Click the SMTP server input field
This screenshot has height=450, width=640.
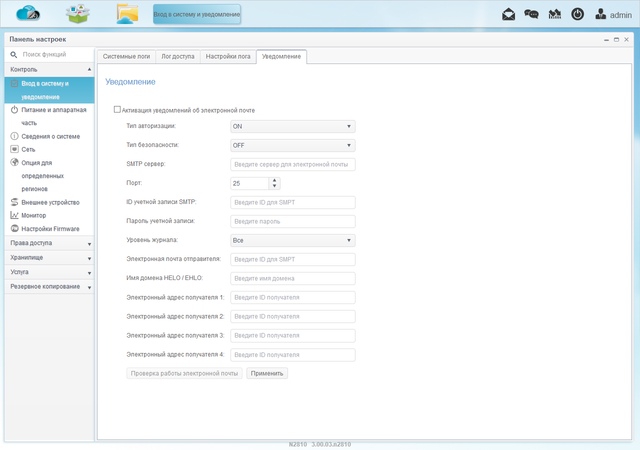(x=293, y=164)
